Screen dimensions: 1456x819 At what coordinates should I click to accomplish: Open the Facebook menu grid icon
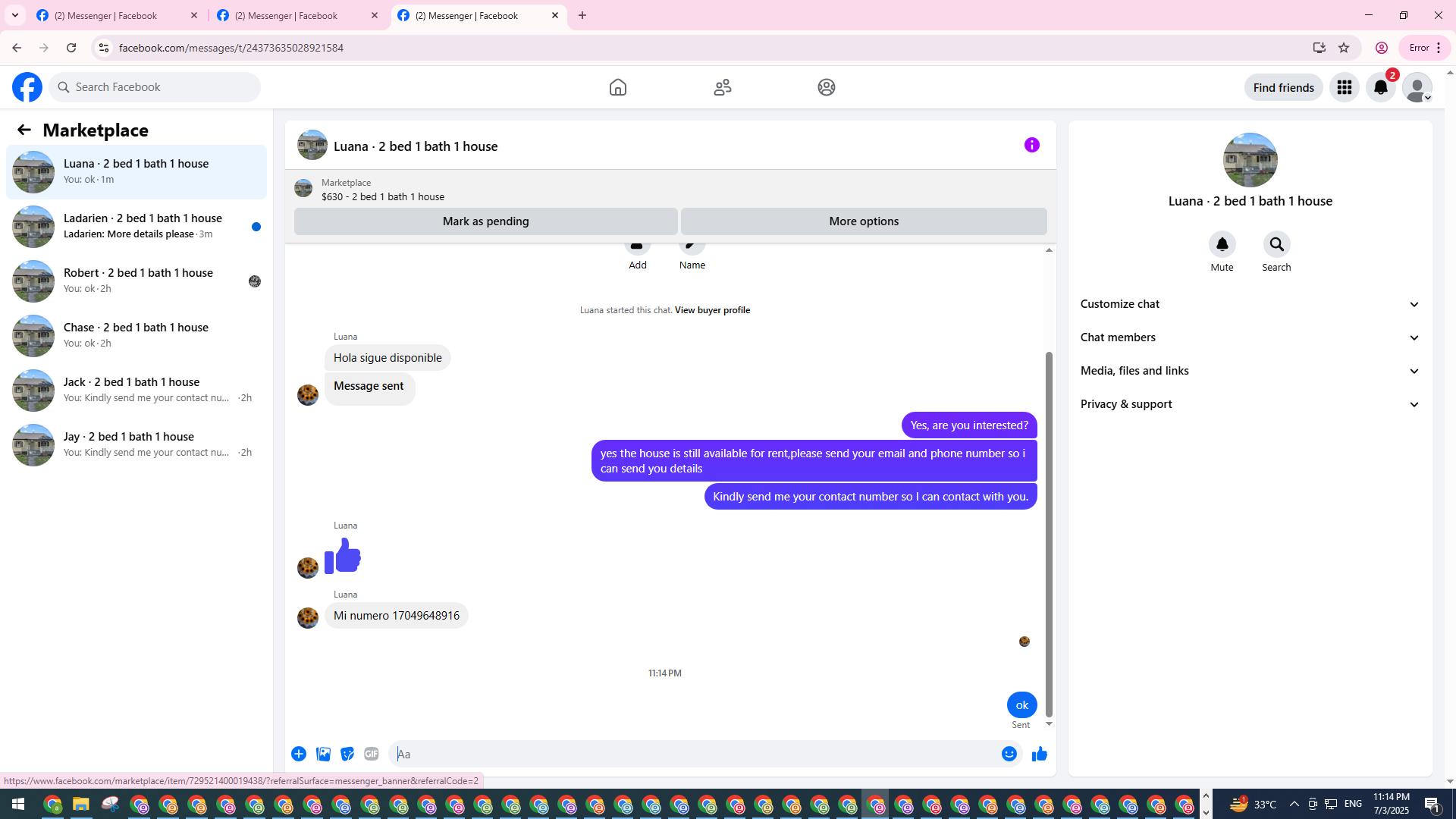click(1344, 87)
